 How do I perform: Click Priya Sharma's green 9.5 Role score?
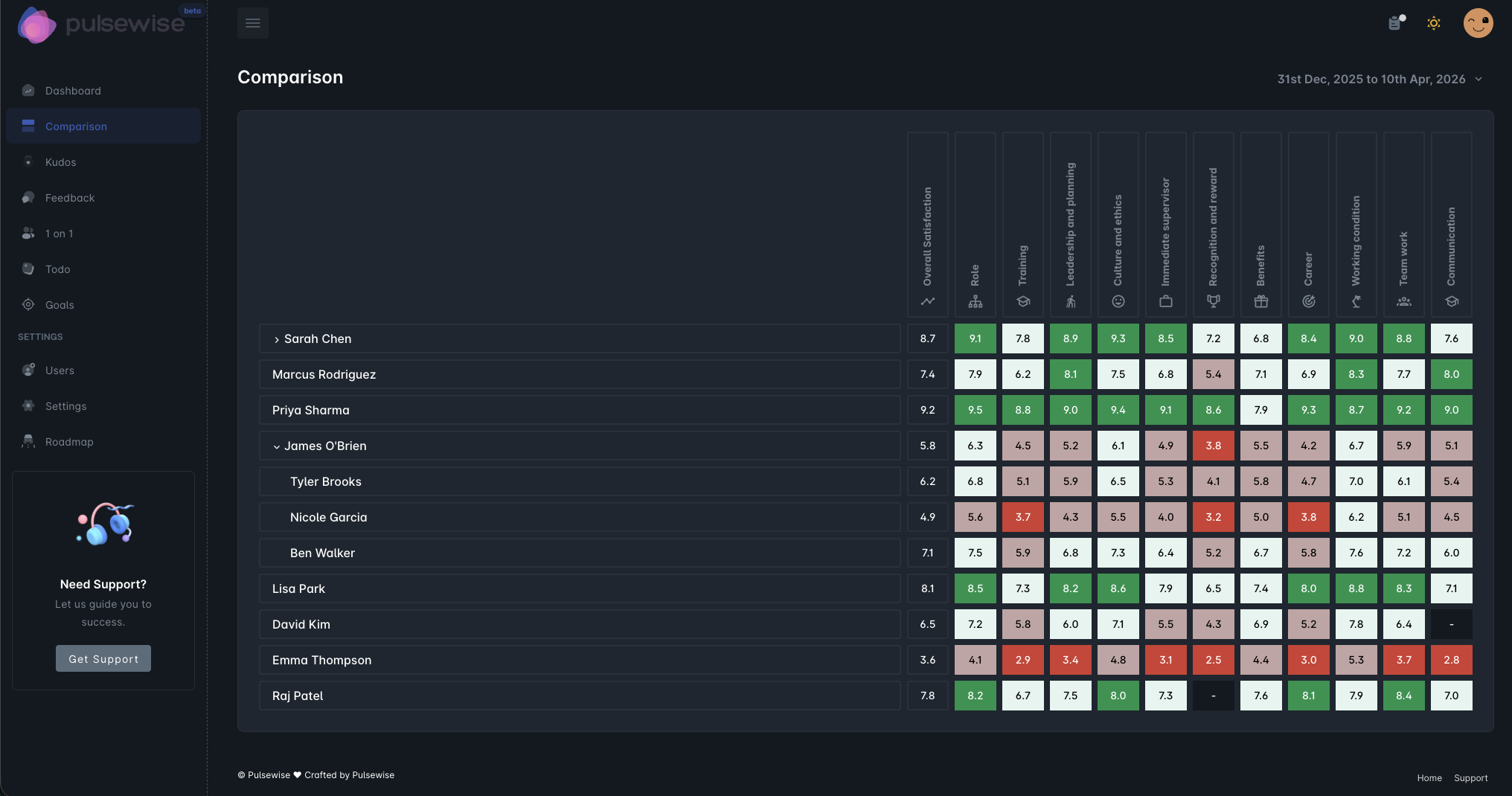point(975,410)
